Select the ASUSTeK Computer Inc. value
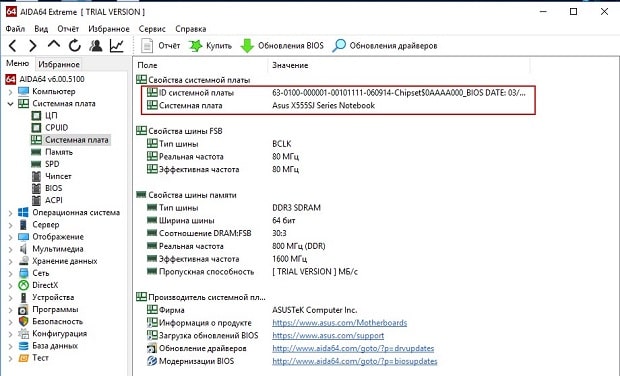This screenshot has width=620, height=376. 315,310
